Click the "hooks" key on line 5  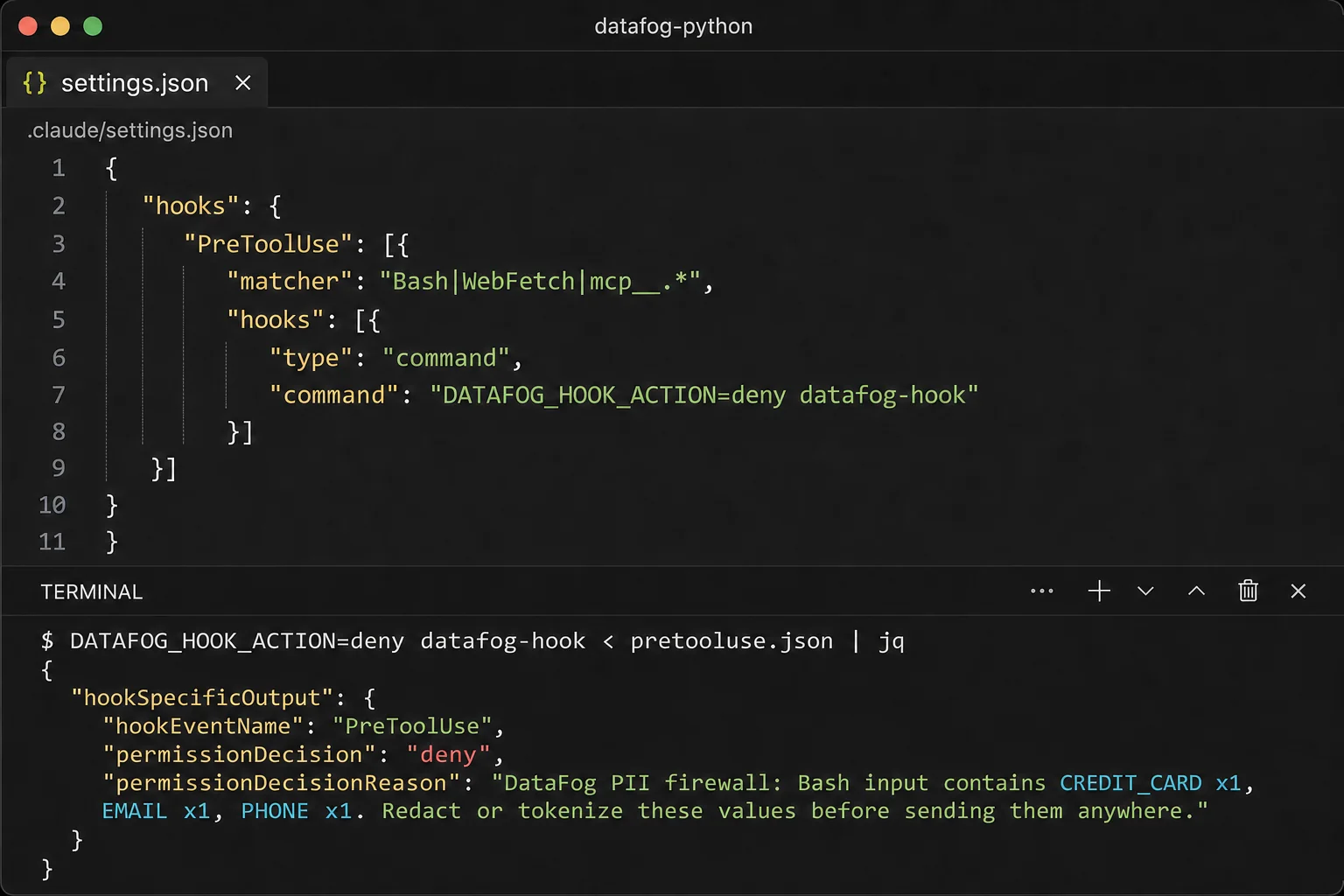tap(275, 319)
